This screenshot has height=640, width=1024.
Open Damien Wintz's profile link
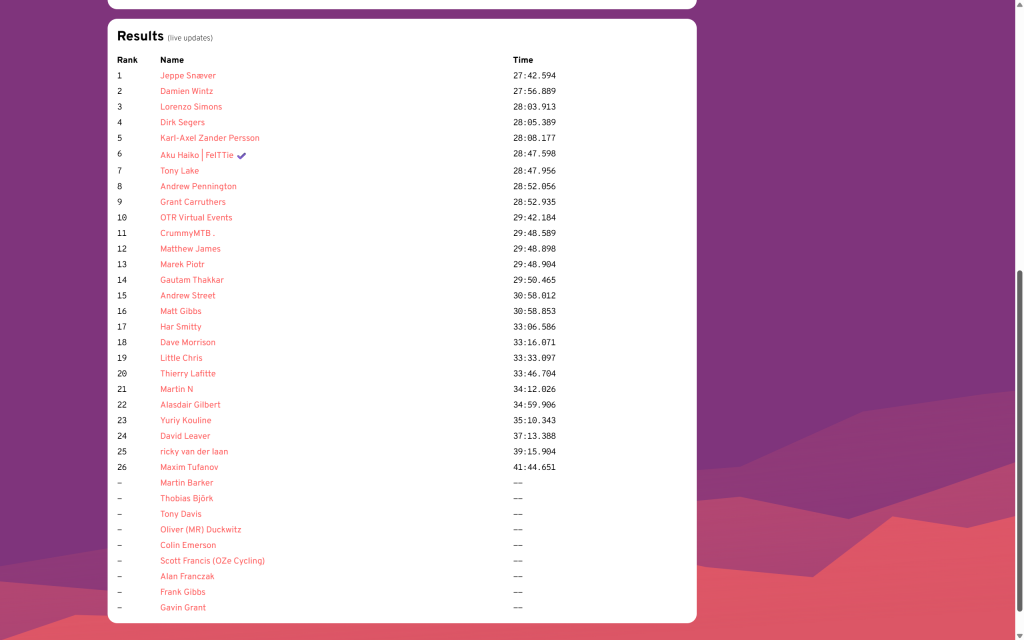tap(187, 91)
